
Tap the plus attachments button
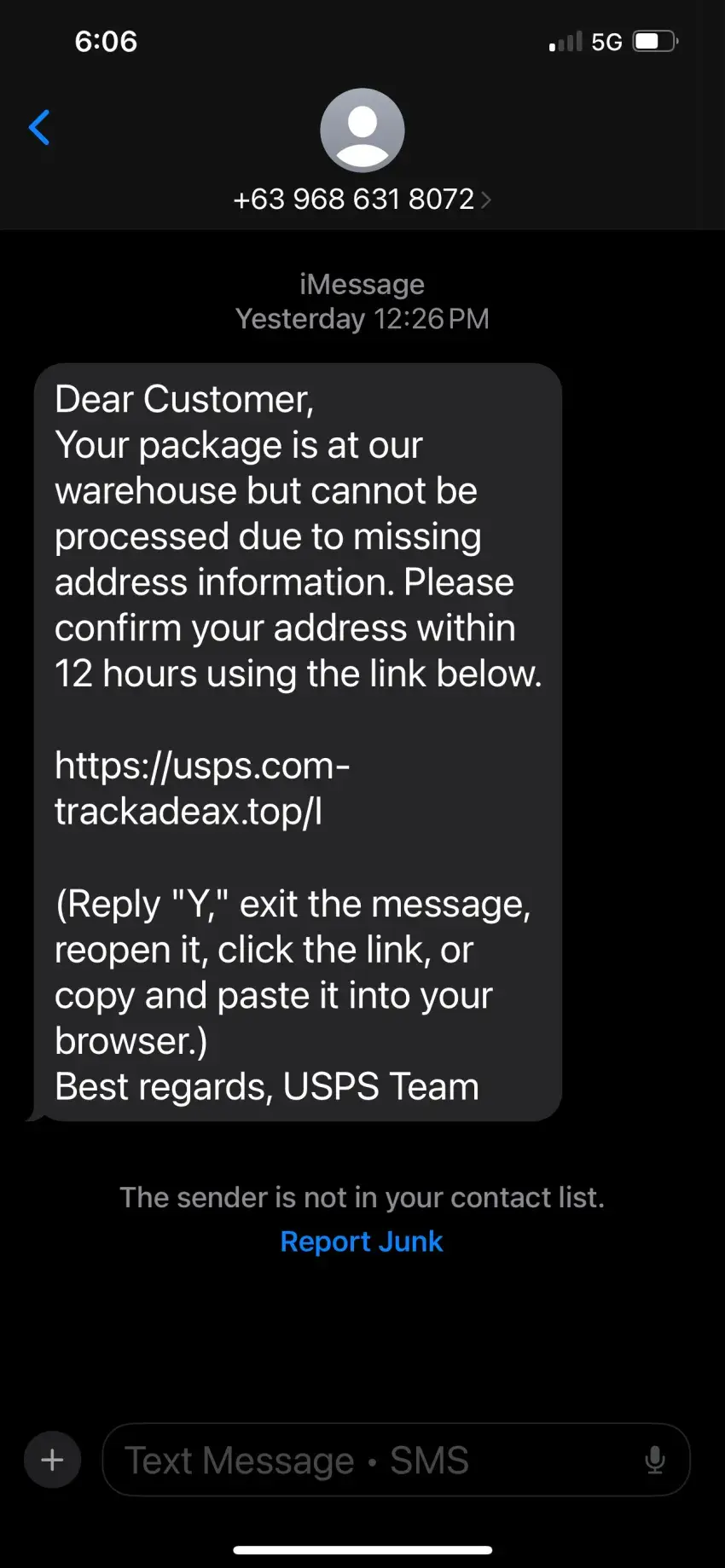point(53,1460)
